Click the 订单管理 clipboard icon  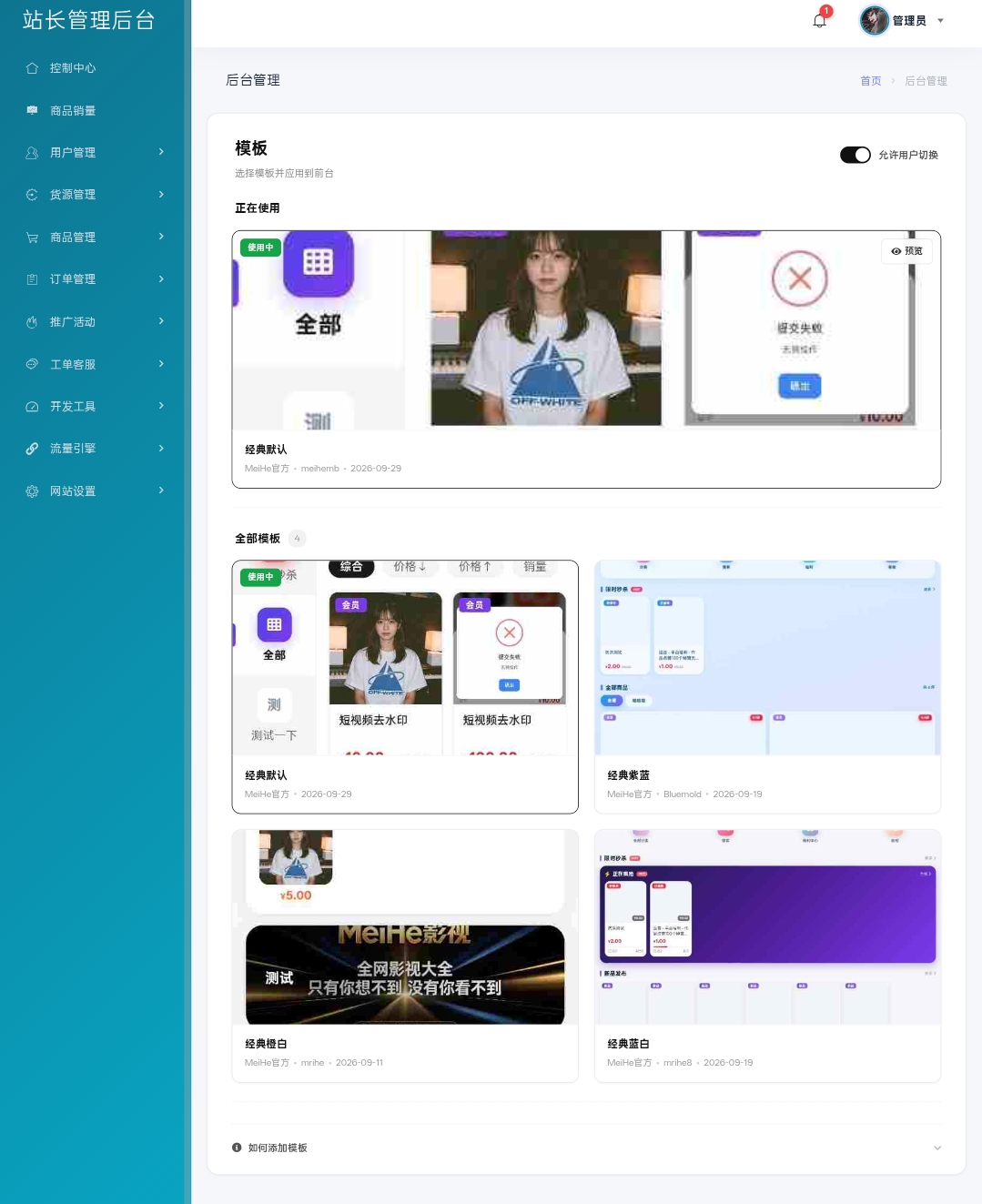pyautogui.click(x=32, y=279)
